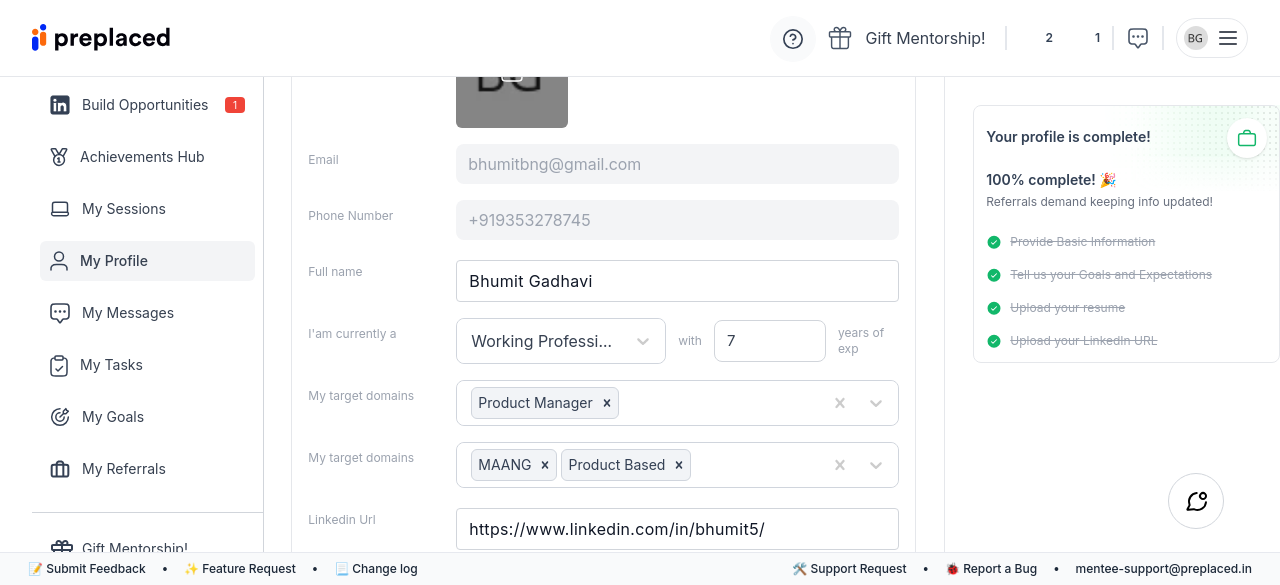Open Build Opportunities in the sidebar
Image resolution: width=1280 pixels, height=585 pixels.
pos(145,105)
